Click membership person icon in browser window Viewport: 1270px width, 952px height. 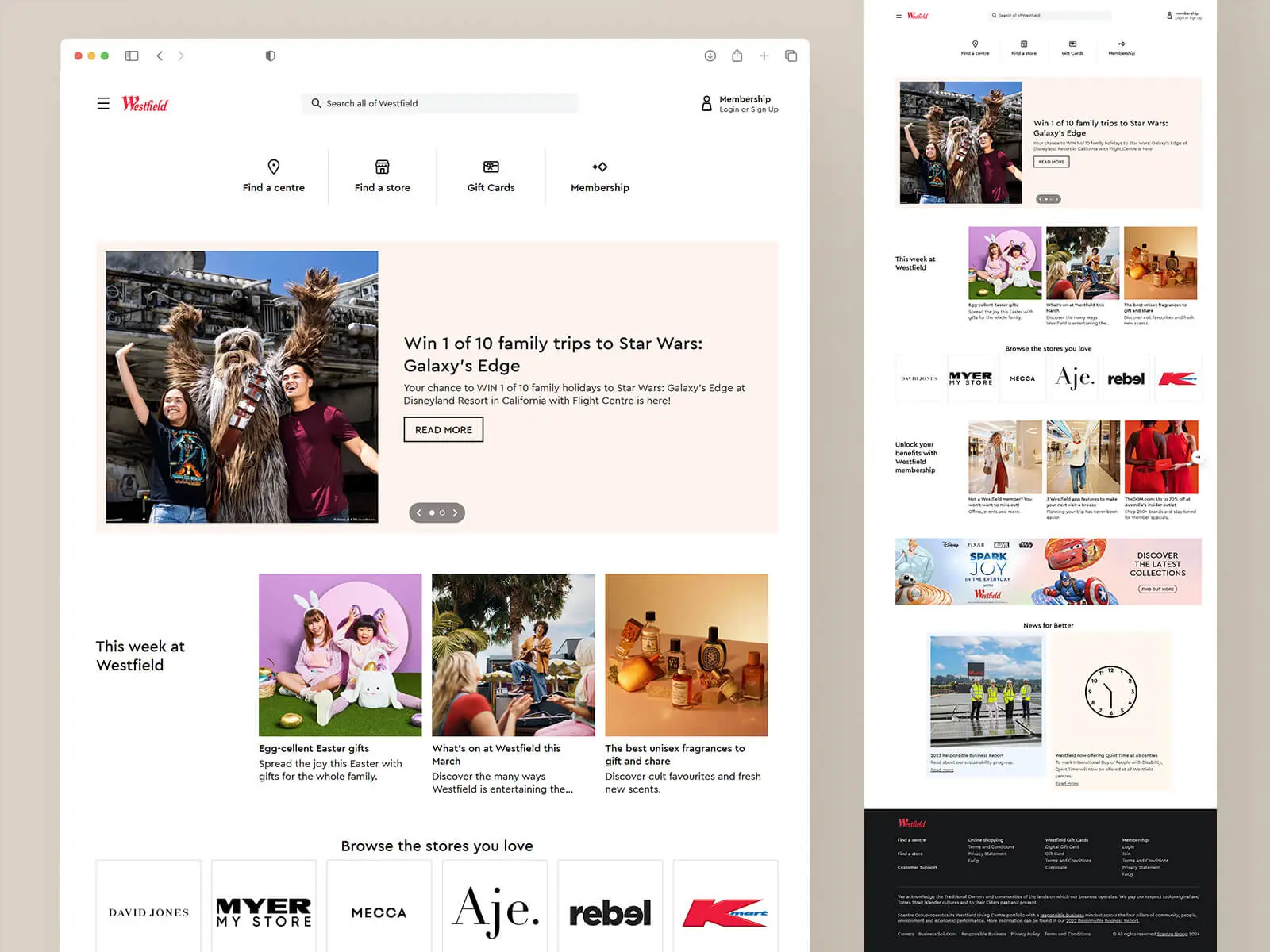(706, 103)
